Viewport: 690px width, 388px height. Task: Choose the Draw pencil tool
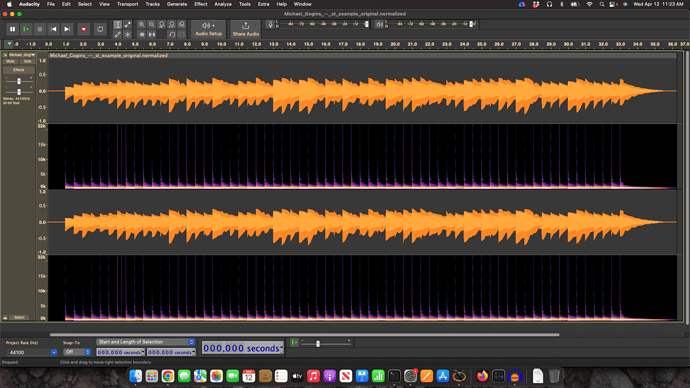117,34
